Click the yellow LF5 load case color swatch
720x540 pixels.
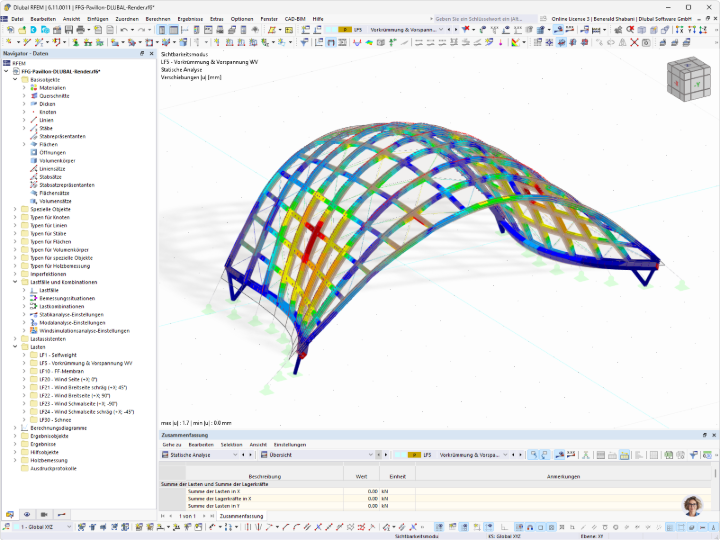pyautogui.click(x=344, y=30)
